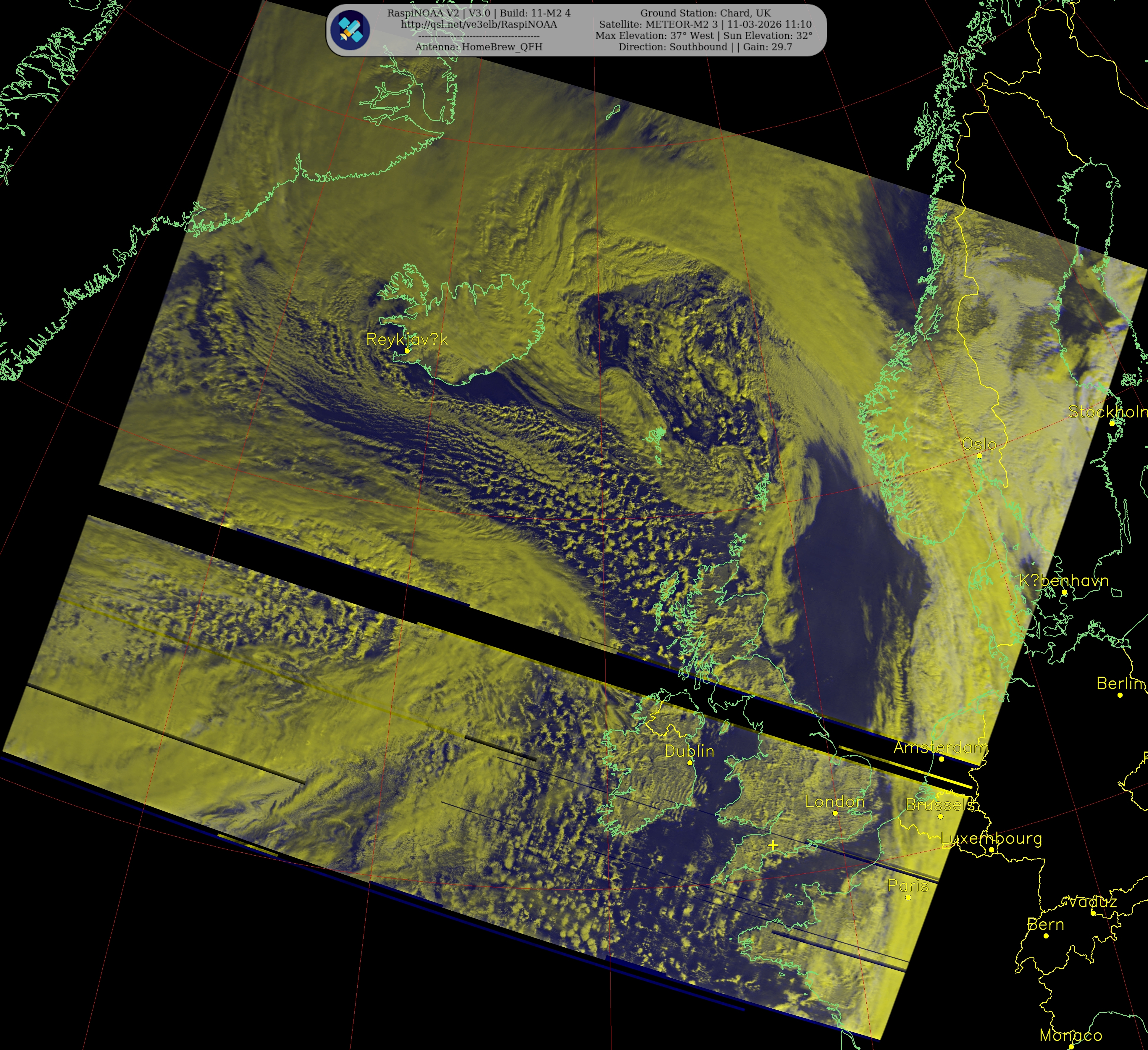1148x1050 pixels.
Task: Click the yellow ground station cross marker
Action: click(x=773, y=846)
